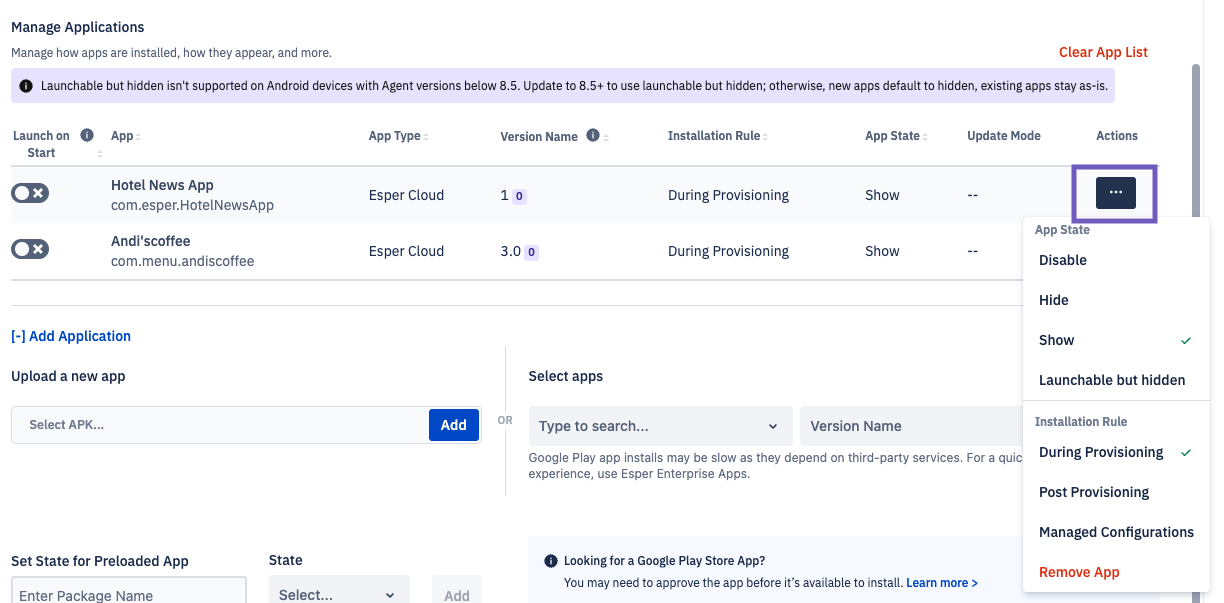Viewport: 1224px width, 603px height.
Task: Open the Actions menu for Hotel News App
Action: (1115, 192)
